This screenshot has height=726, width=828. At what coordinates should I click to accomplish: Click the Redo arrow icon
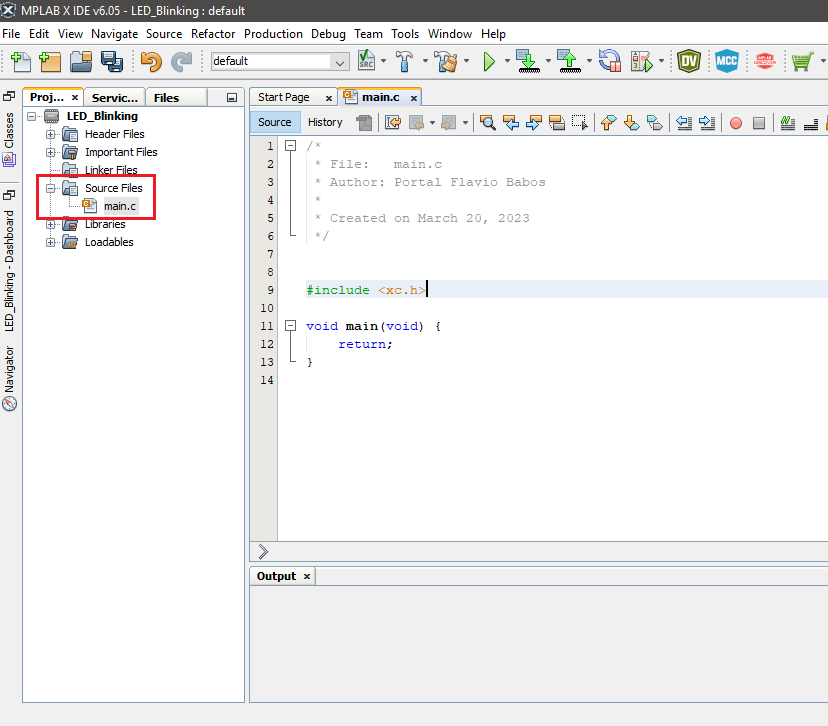coord(182,61)
